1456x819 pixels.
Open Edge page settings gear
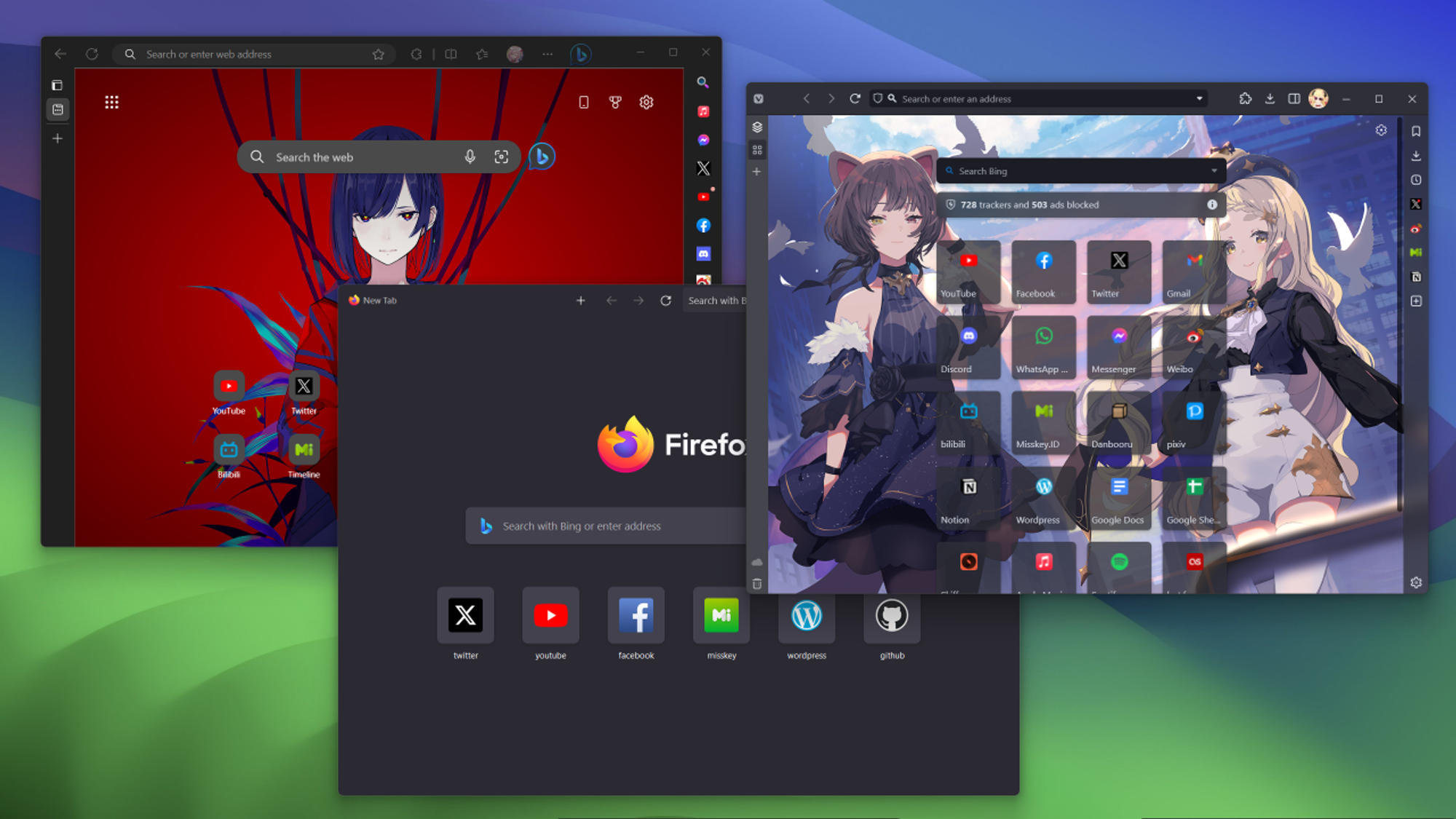tap(646, 102)
